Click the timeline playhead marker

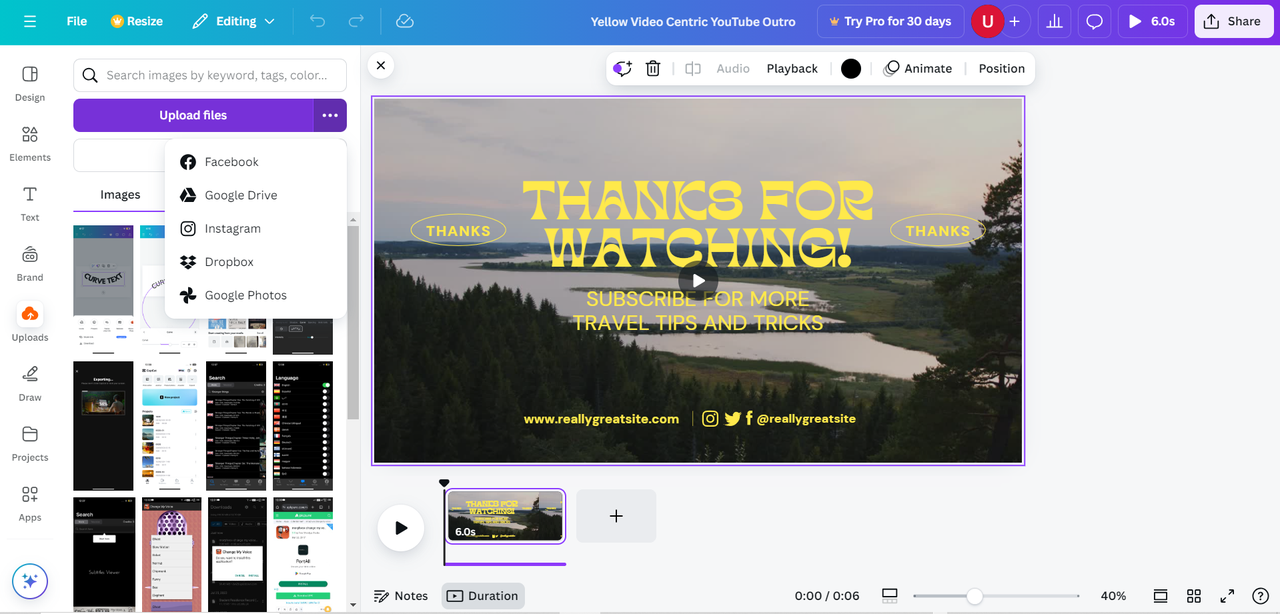(x=444, y=484)
